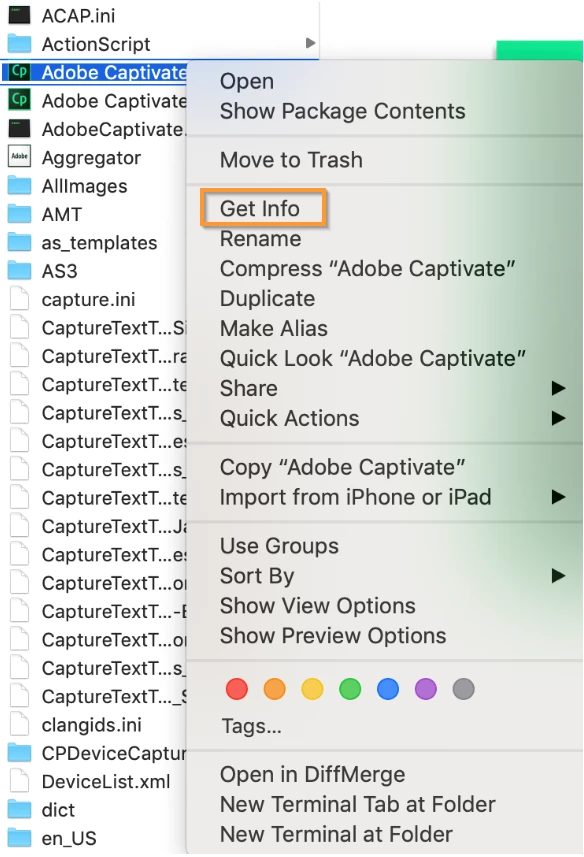The width and height of the screenshot is (584, 857).
Task: Select the "as_templates" folder name
Action: coord(99,243)
